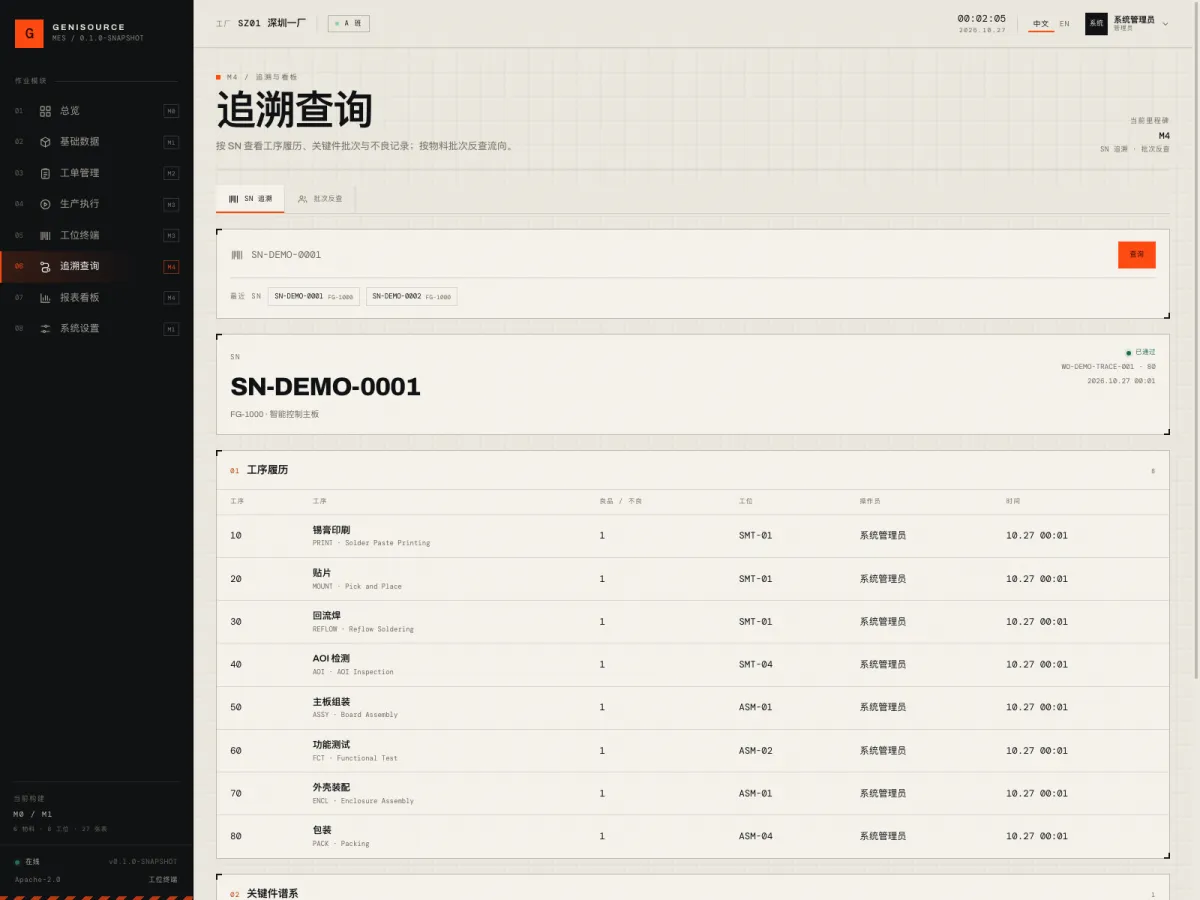This screenshot has width=1200, height=900.
Task: Select recent SN-DEMO-0002 chip
Action: click(411, 296)
